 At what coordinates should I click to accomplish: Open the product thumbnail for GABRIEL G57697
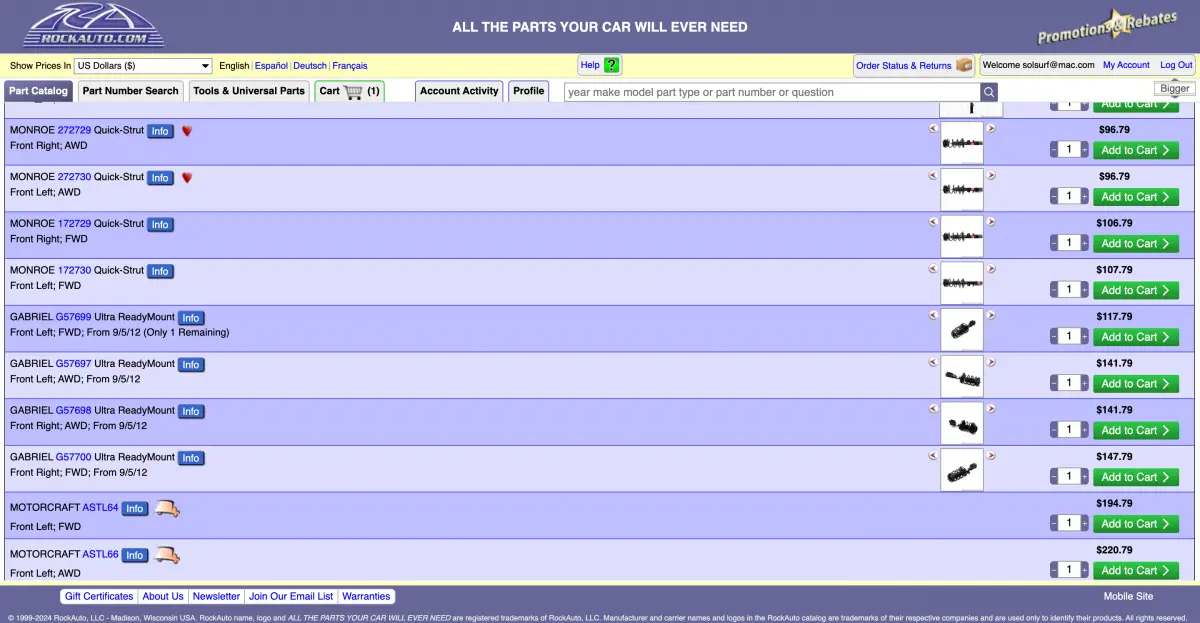[x=962, y=377]
